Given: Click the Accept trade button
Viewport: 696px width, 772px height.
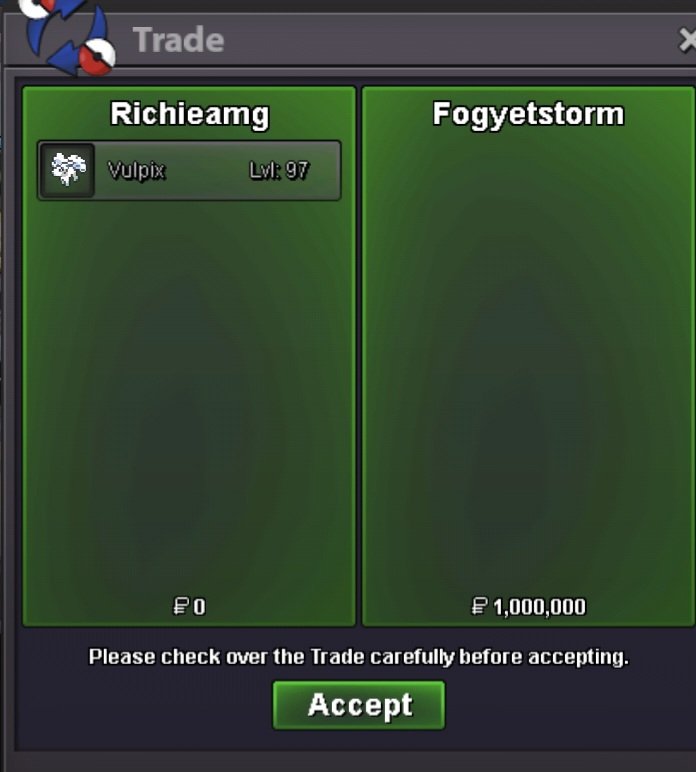Looking at the screenshot, I should click(359, 705).
